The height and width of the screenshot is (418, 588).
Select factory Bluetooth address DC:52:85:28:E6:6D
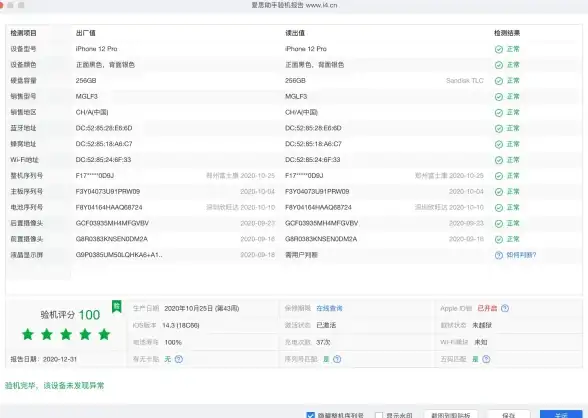point(104,128)
